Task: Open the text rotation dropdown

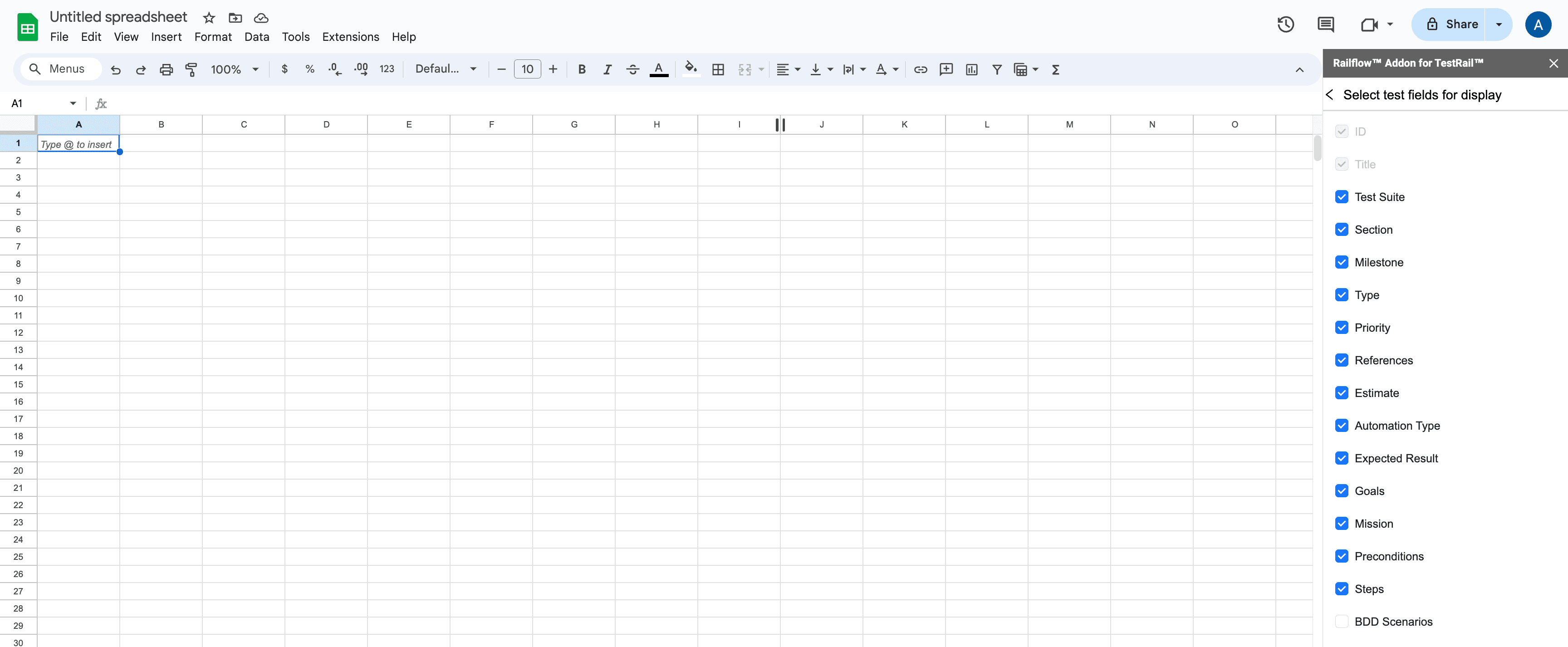Action: pyautogui.click(x=887, y=69)
